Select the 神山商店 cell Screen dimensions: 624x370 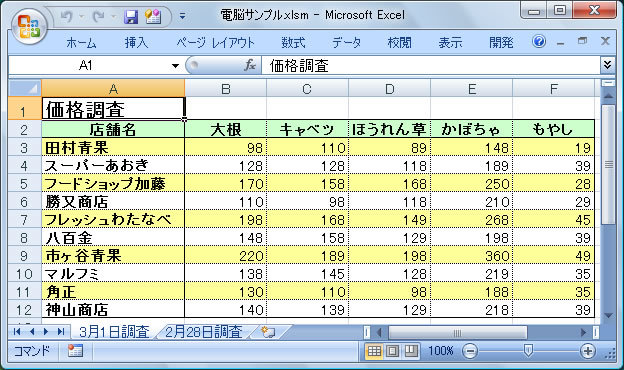coord(113,309)
